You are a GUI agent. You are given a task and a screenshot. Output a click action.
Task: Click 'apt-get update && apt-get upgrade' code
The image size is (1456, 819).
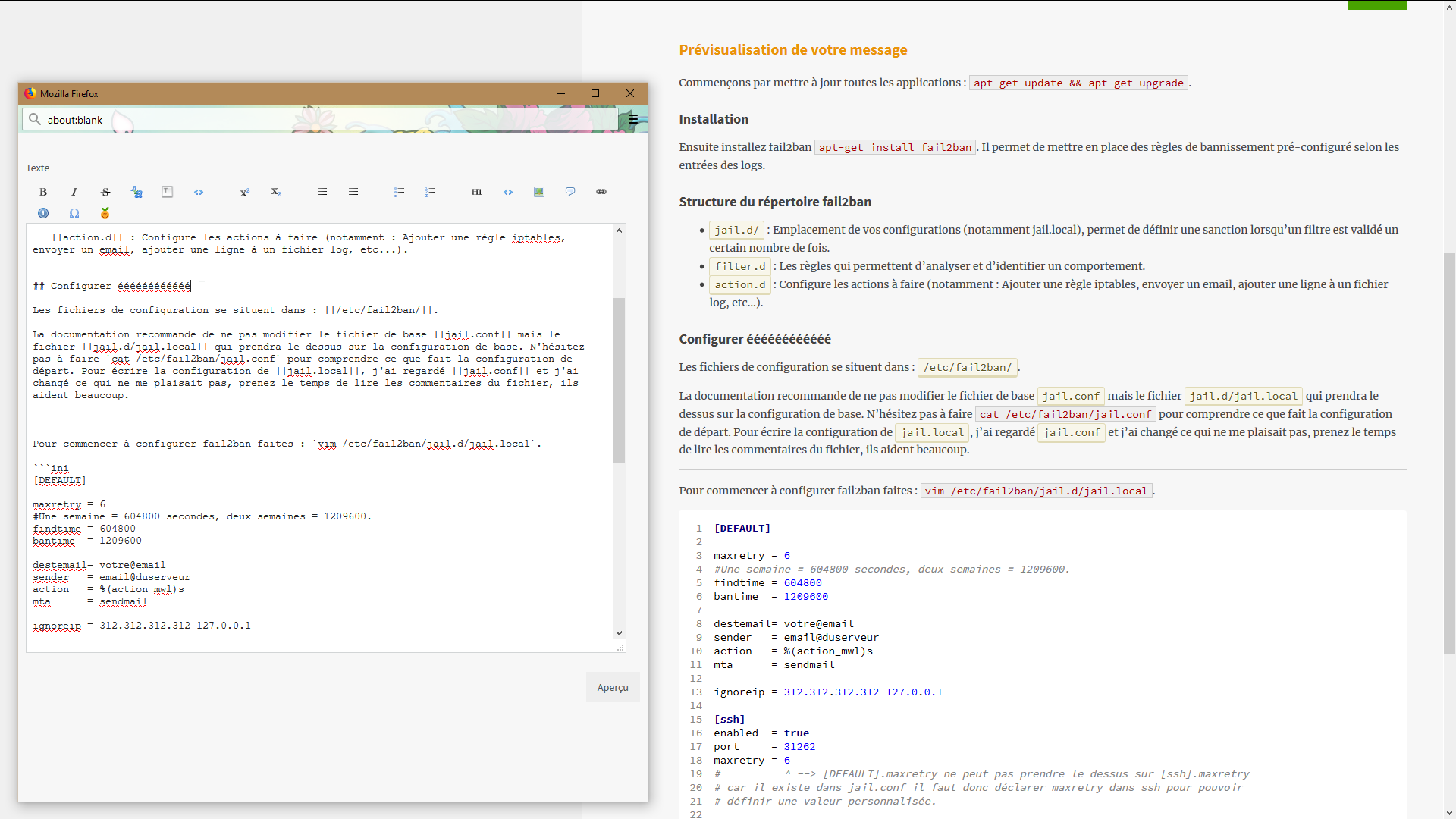[x=1078, y=83]
